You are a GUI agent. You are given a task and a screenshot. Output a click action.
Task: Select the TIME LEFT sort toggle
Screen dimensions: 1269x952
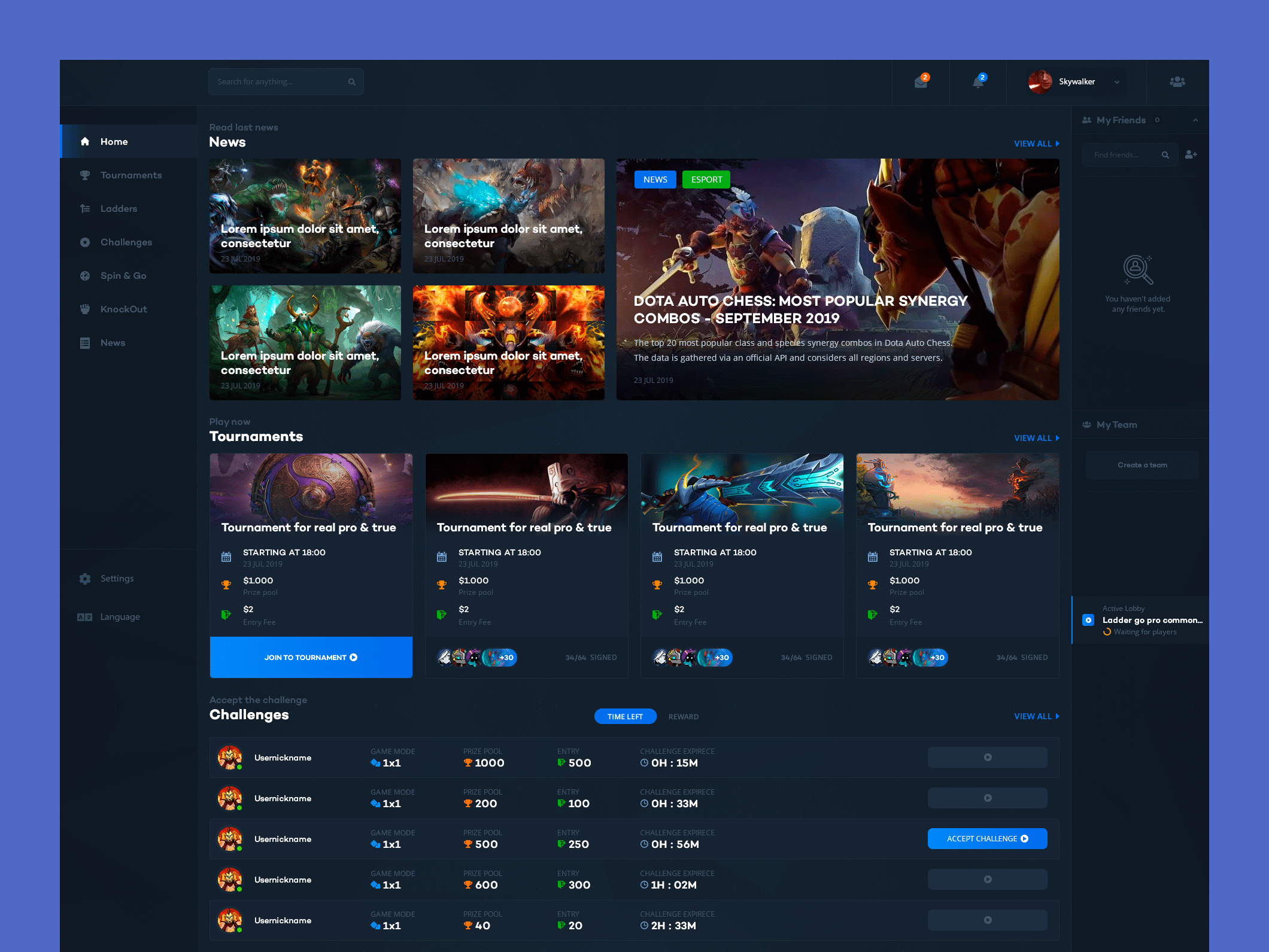point(625,716)
